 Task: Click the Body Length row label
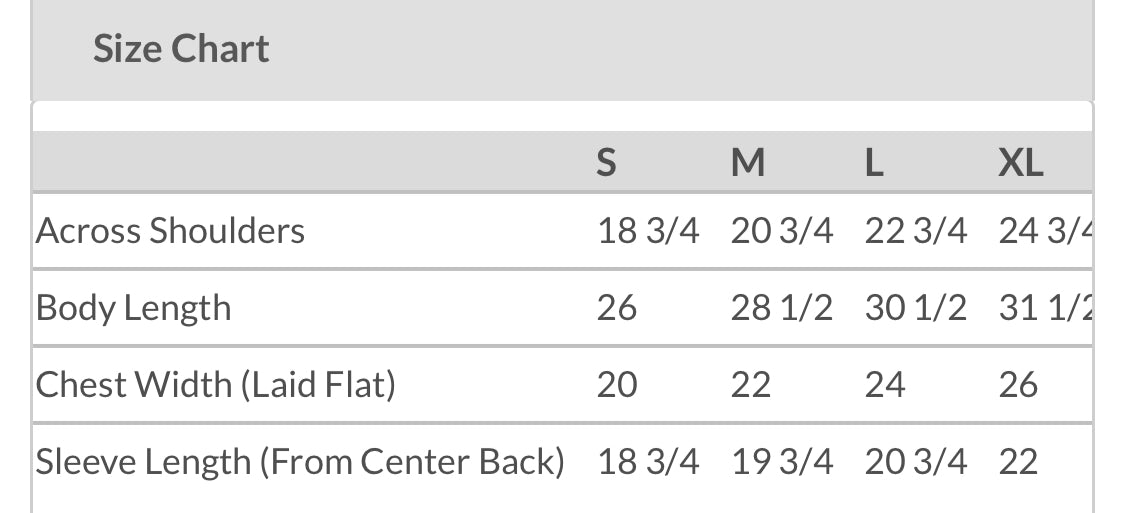[133, 308]
